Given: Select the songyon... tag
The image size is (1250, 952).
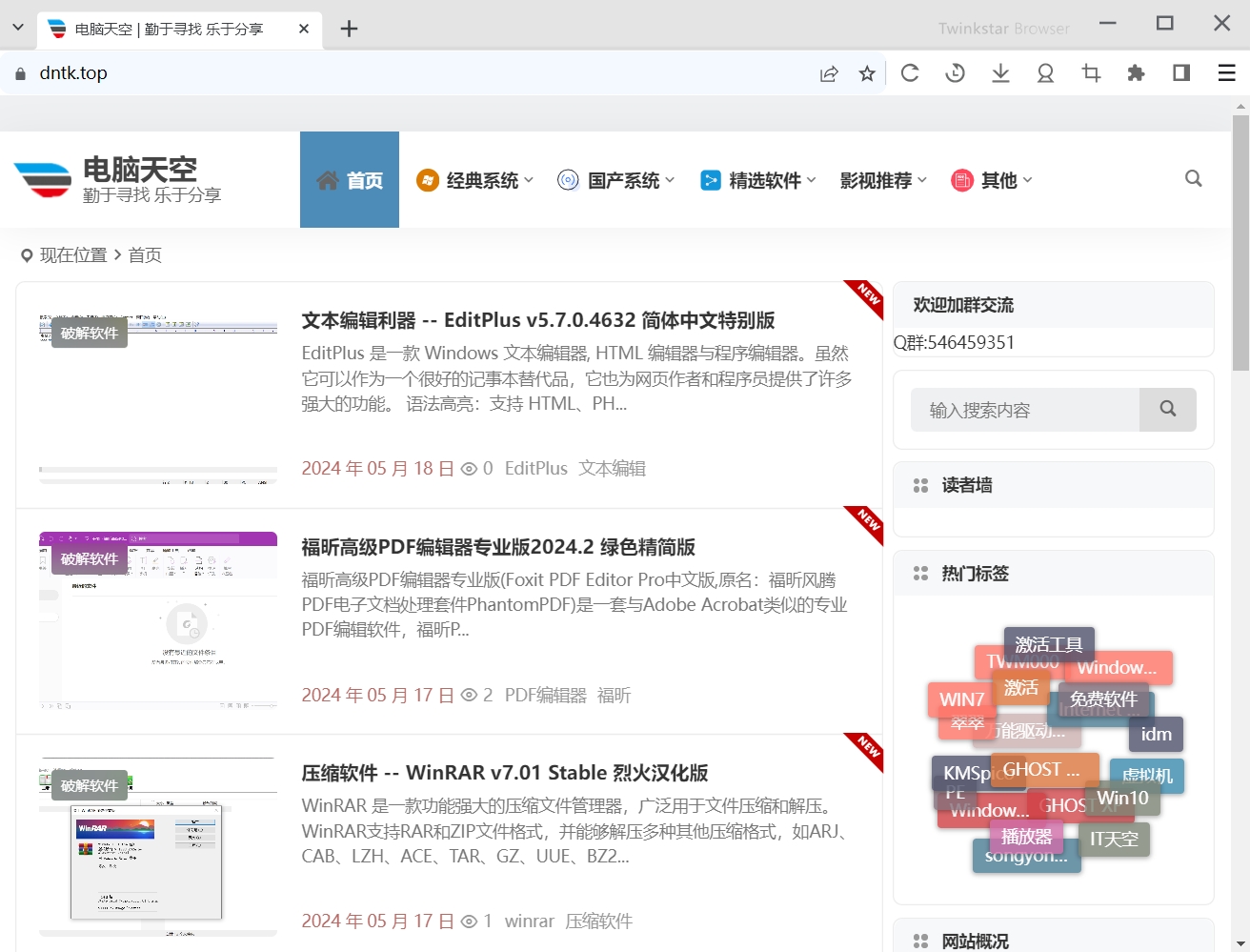Looking at the screenshot, I should coord(1026,856).
